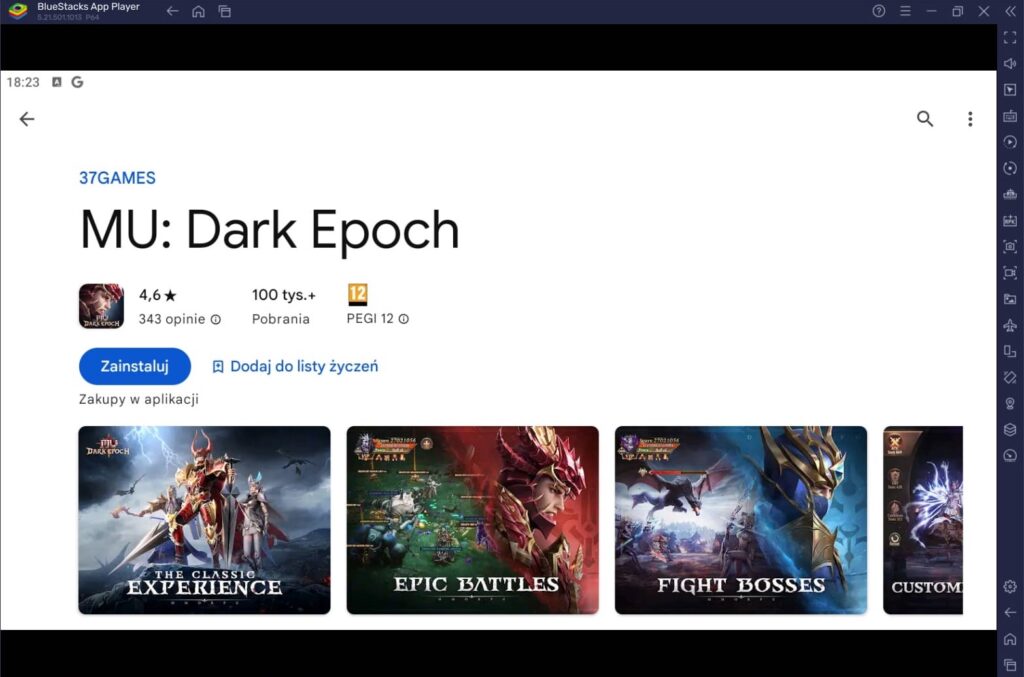The width and height of the screenshot is (1024, 677).
Task: Open BlueStacks help question mark icon
Action: pyautogui.click(x=878, y=12)
